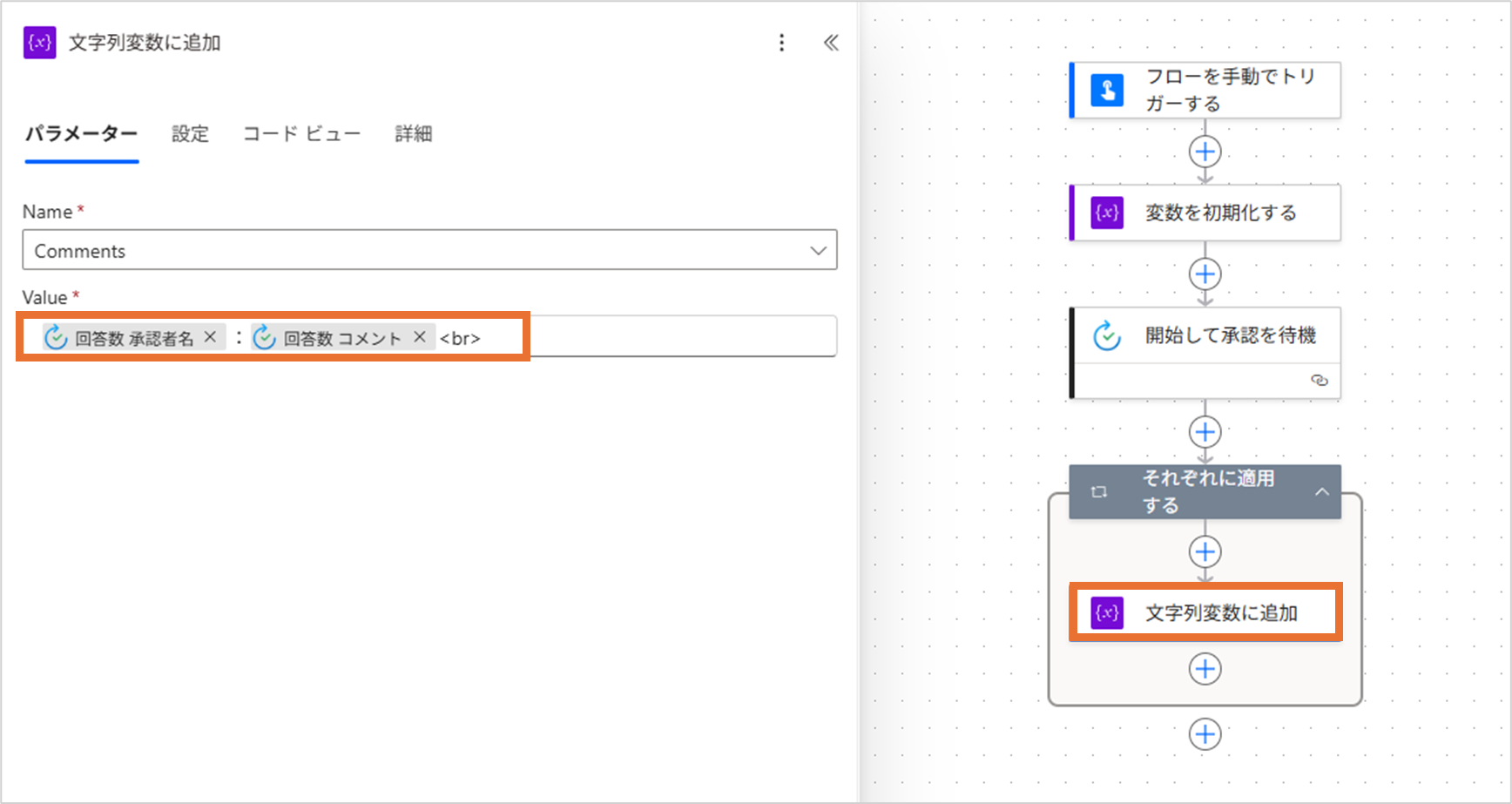Open the 詳細 tab

pyautogui.click(x=413, y=134)
